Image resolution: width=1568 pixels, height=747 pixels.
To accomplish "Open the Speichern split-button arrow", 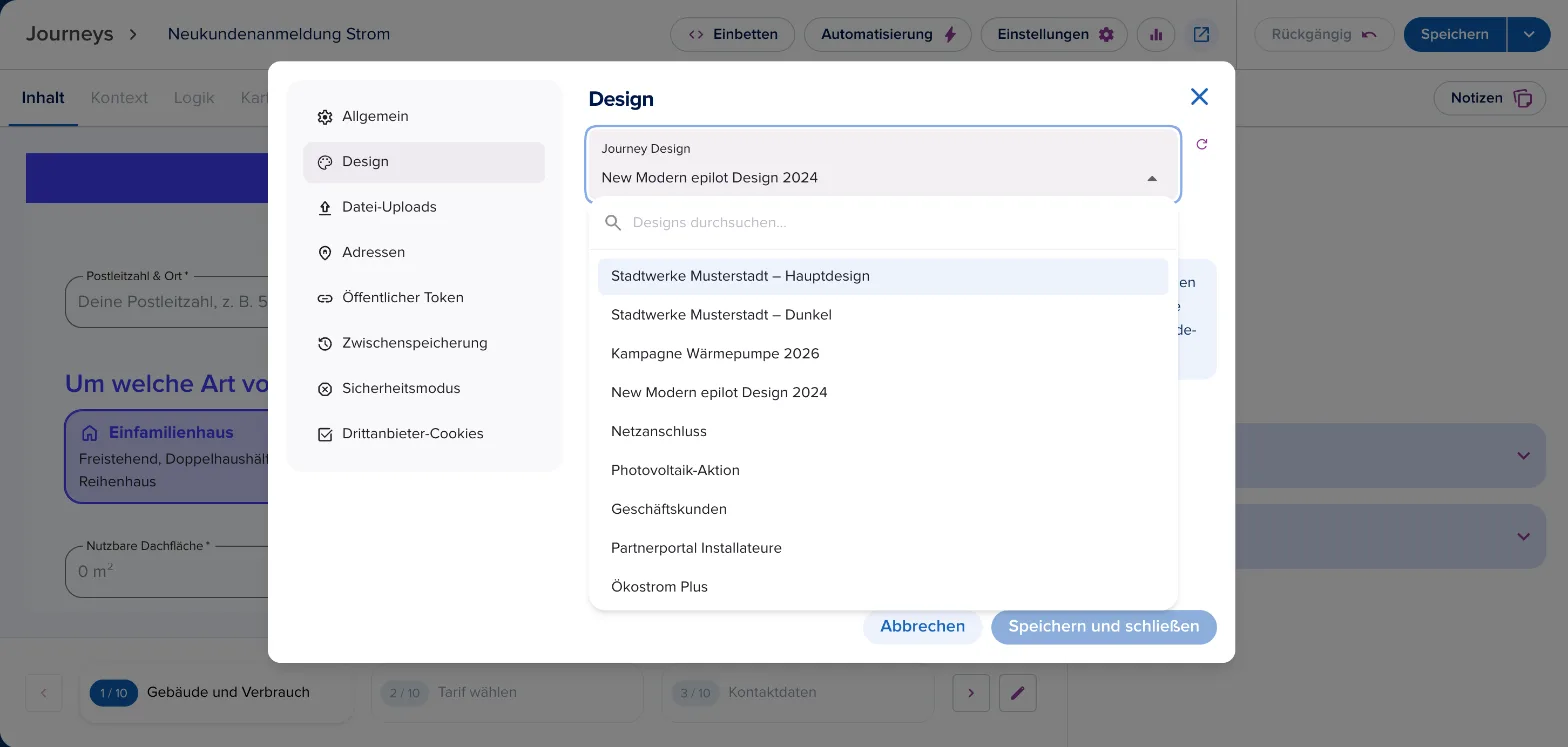I will tap(1529, 34).
